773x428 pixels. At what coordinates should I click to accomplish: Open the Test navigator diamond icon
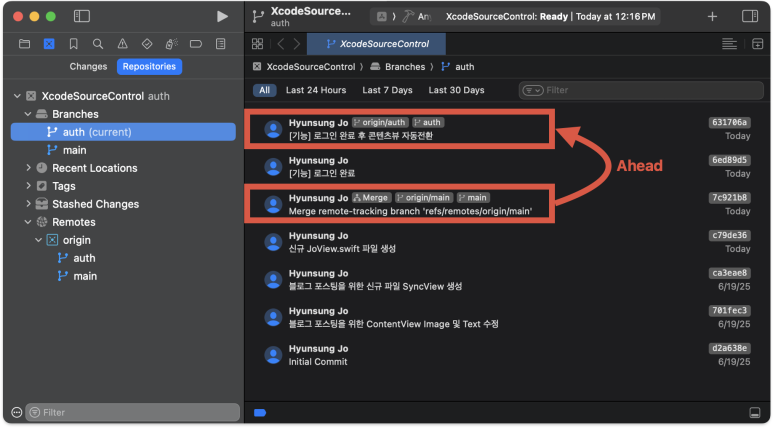(x=147, y=44)
